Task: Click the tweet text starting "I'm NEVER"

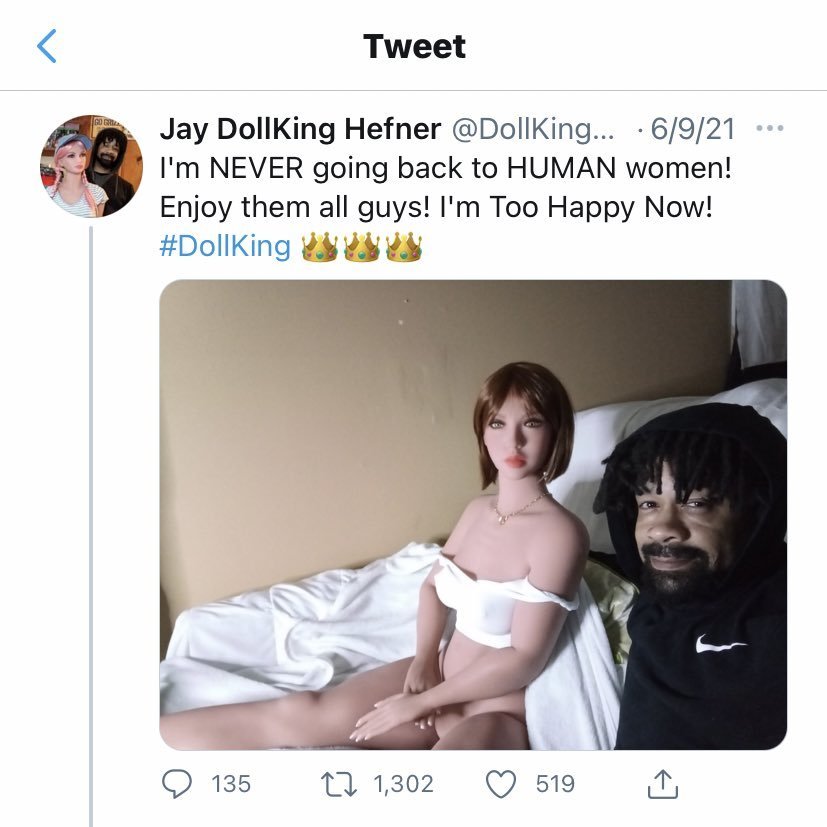Action: point(445,168)
